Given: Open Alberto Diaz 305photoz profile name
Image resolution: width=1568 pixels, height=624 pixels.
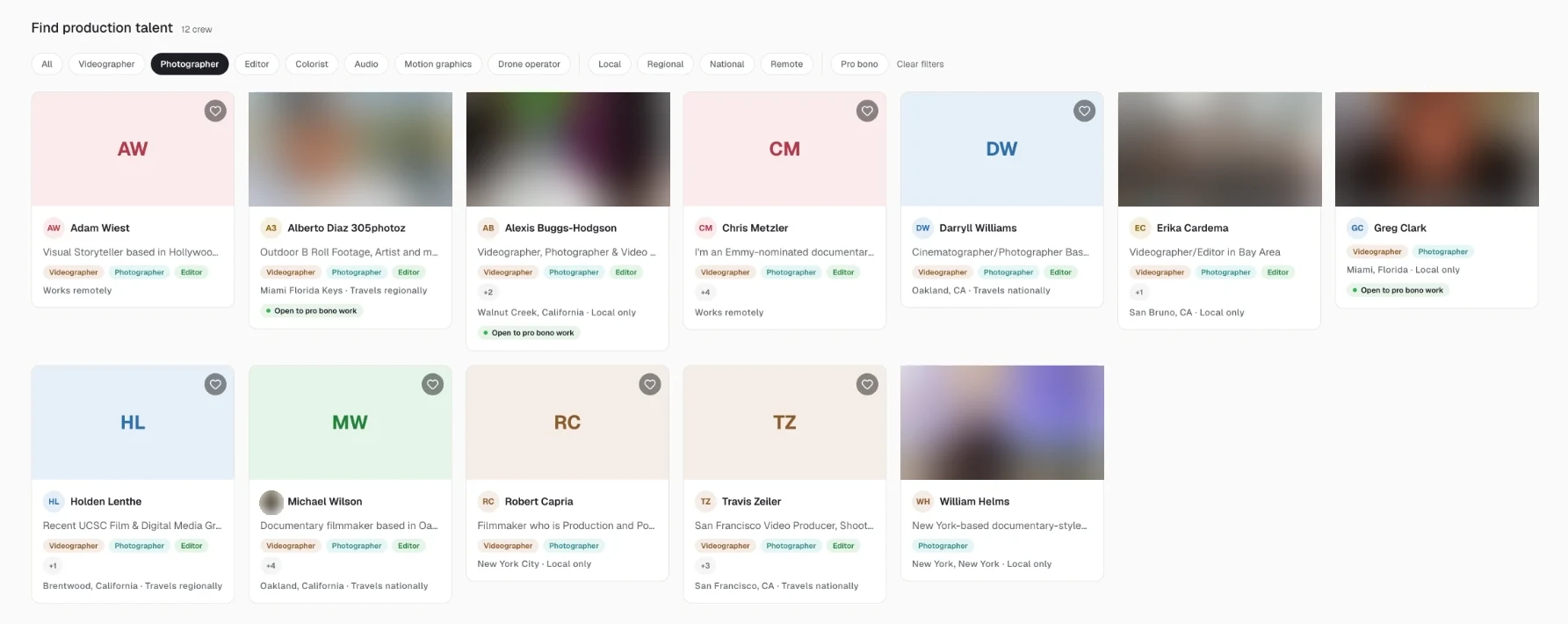Looking at the screenshot, I should 346,228.
